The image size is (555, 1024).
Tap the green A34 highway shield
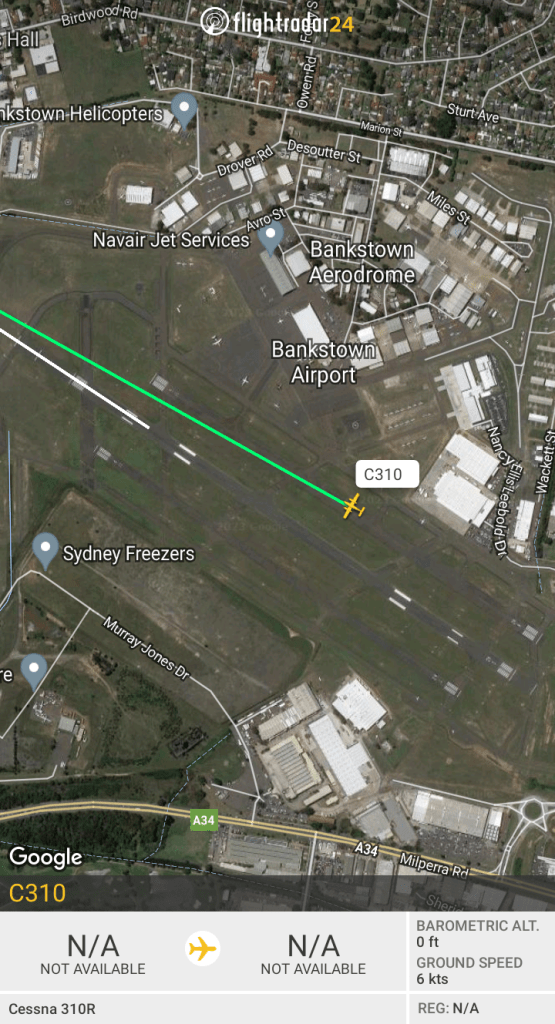(x=204, y=820)
